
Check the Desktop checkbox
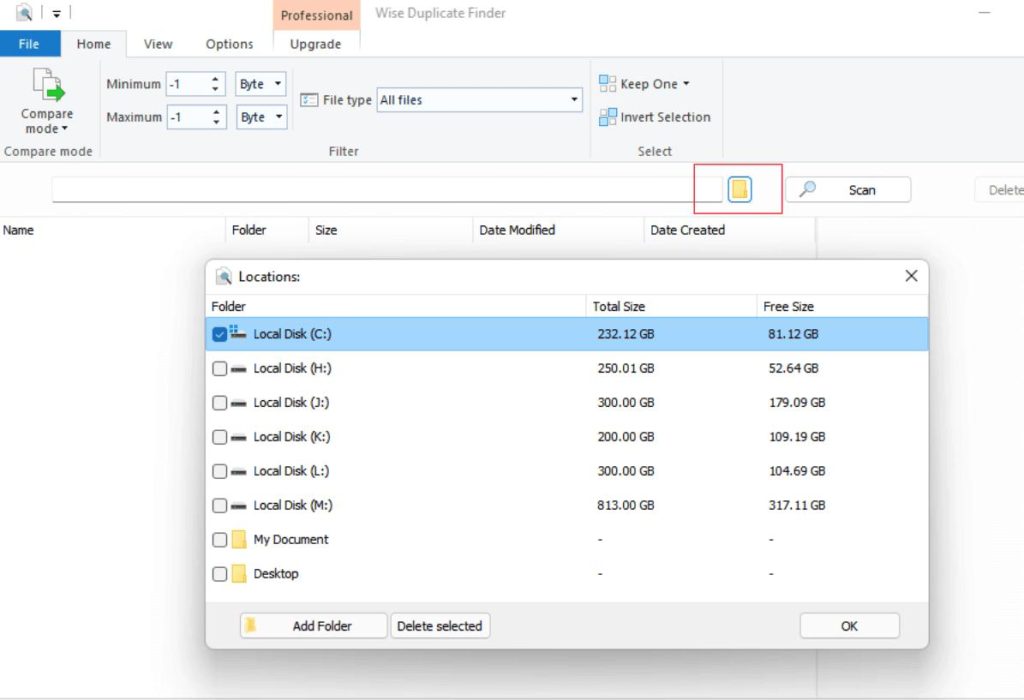pos(219,574)
